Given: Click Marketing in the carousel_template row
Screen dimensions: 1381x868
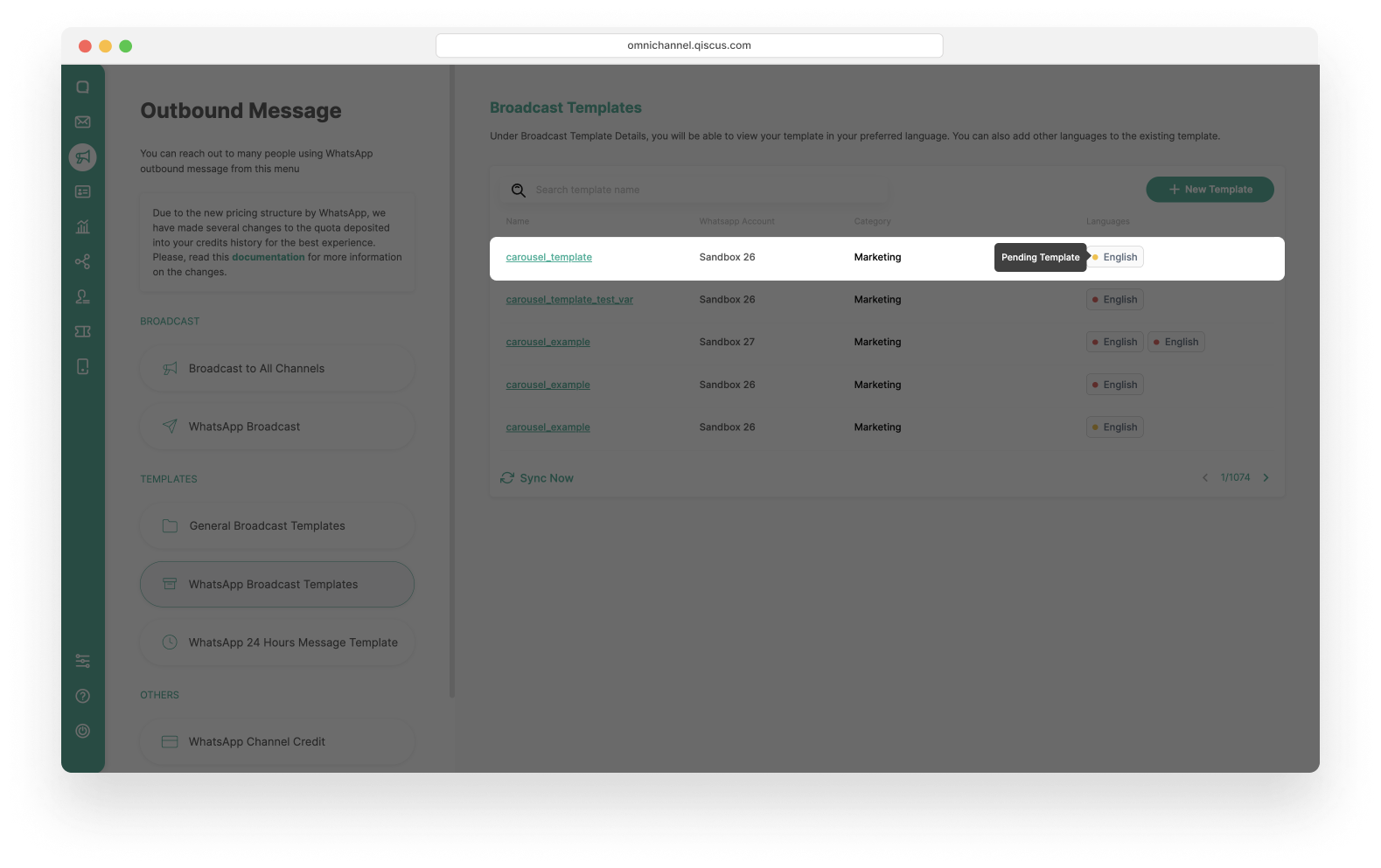Looking at the screenshot, I should point(877,258).
